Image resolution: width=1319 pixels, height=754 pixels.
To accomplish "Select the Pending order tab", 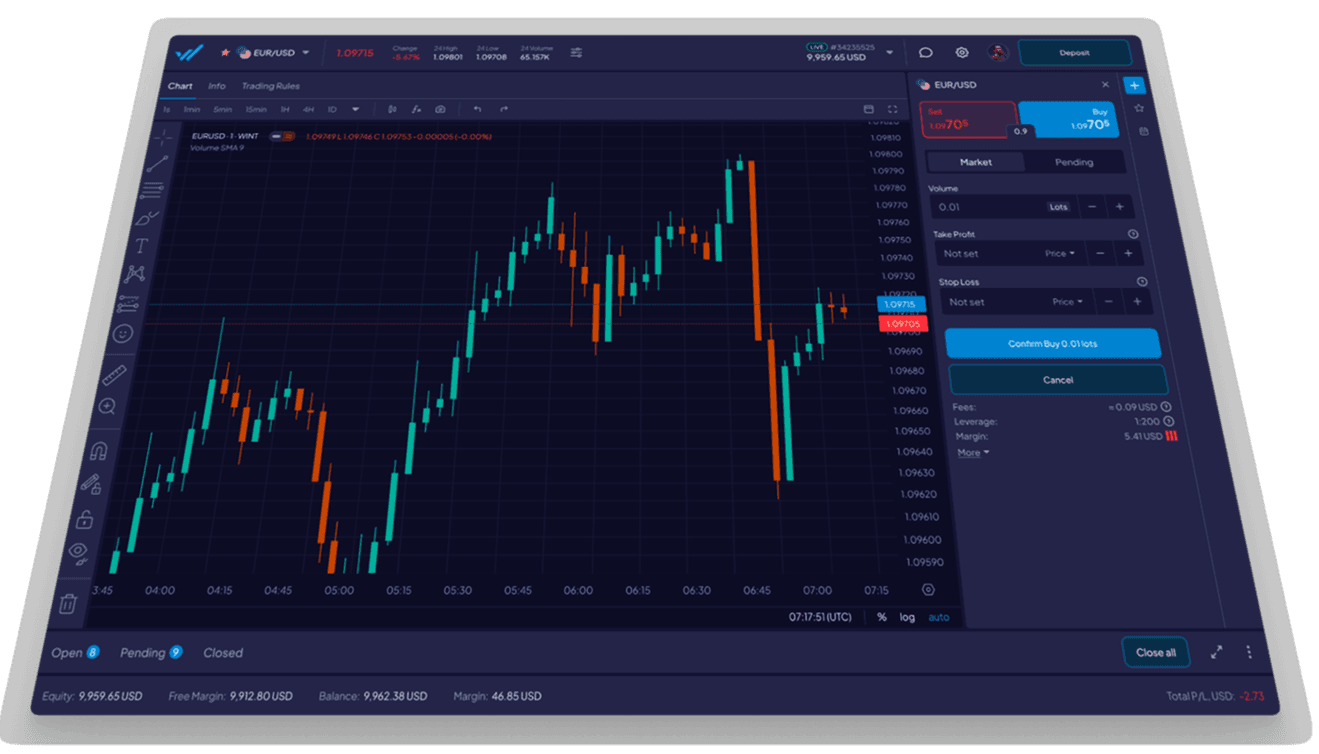I will 1074,162.
